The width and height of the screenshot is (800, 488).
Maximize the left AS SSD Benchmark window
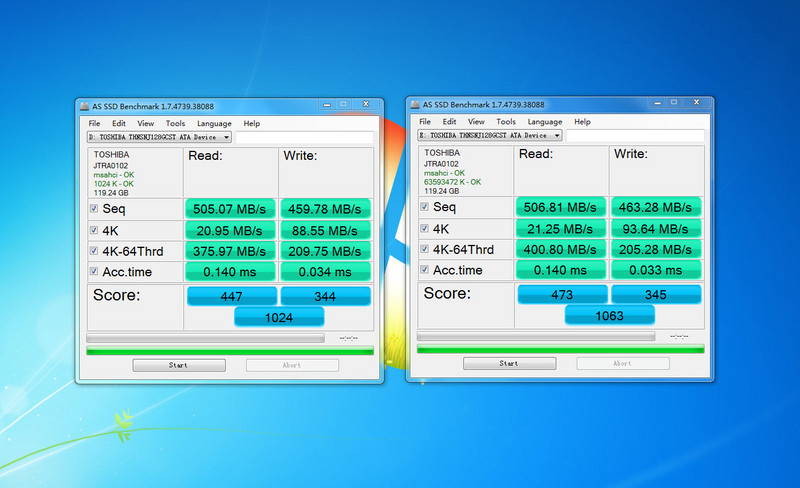(342, 105)
